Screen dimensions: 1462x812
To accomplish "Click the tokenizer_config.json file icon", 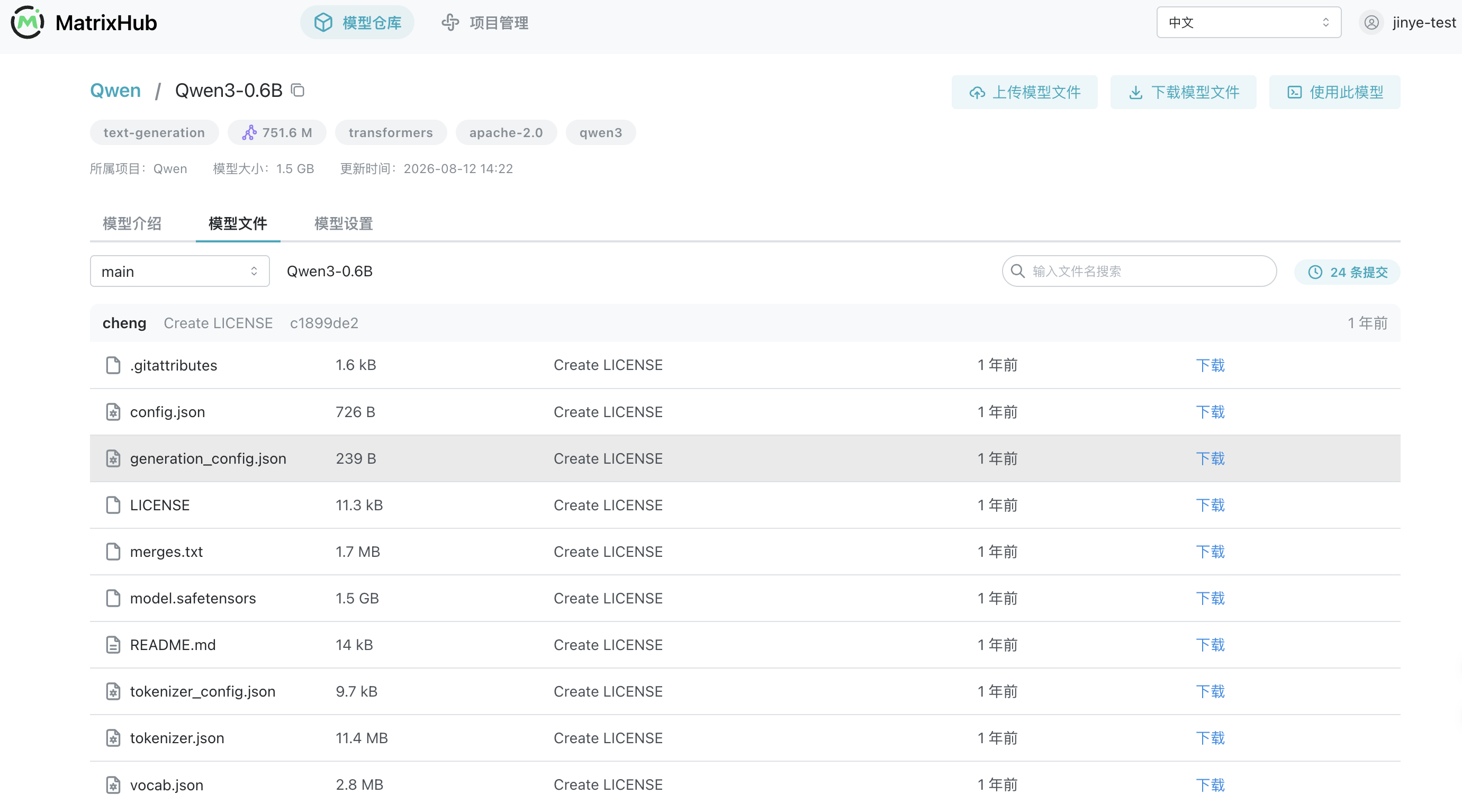I will click(113, 691).
